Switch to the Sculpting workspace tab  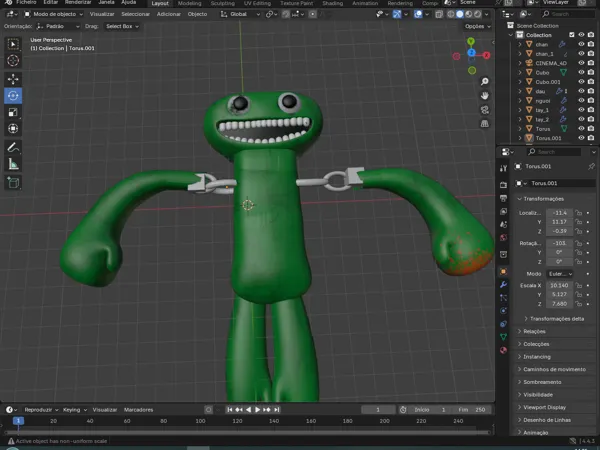(222, 3)
